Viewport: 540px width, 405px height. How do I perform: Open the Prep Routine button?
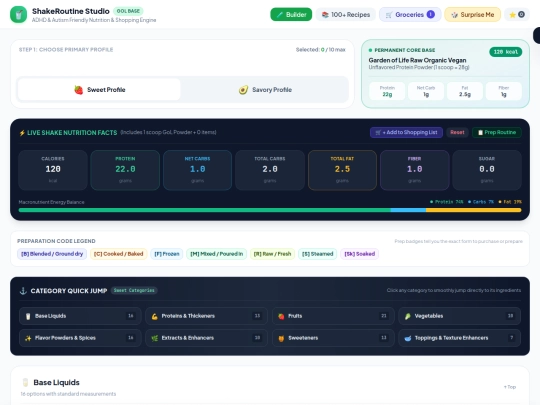(x=497, y=132)
